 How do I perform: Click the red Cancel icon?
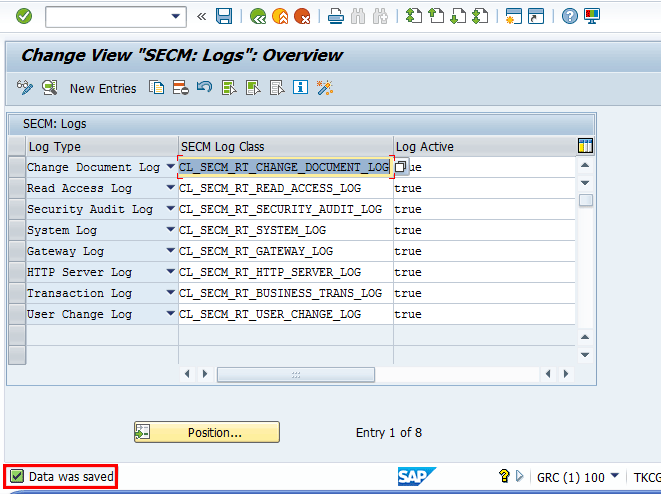302,16
